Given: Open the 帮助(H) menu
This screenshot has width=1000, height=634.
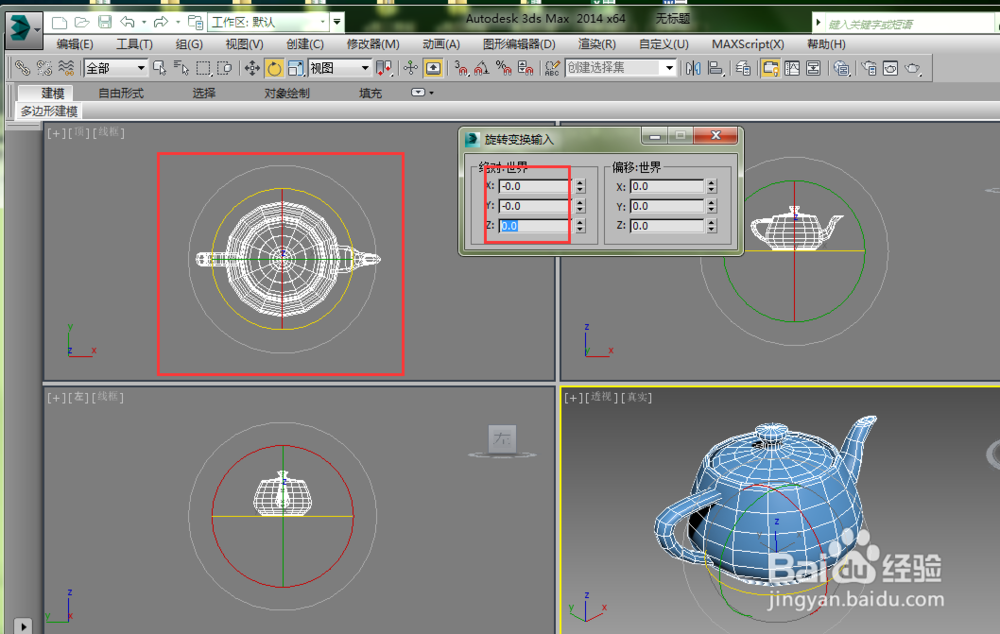Looking at the screenshot, I should pos(827,44).
